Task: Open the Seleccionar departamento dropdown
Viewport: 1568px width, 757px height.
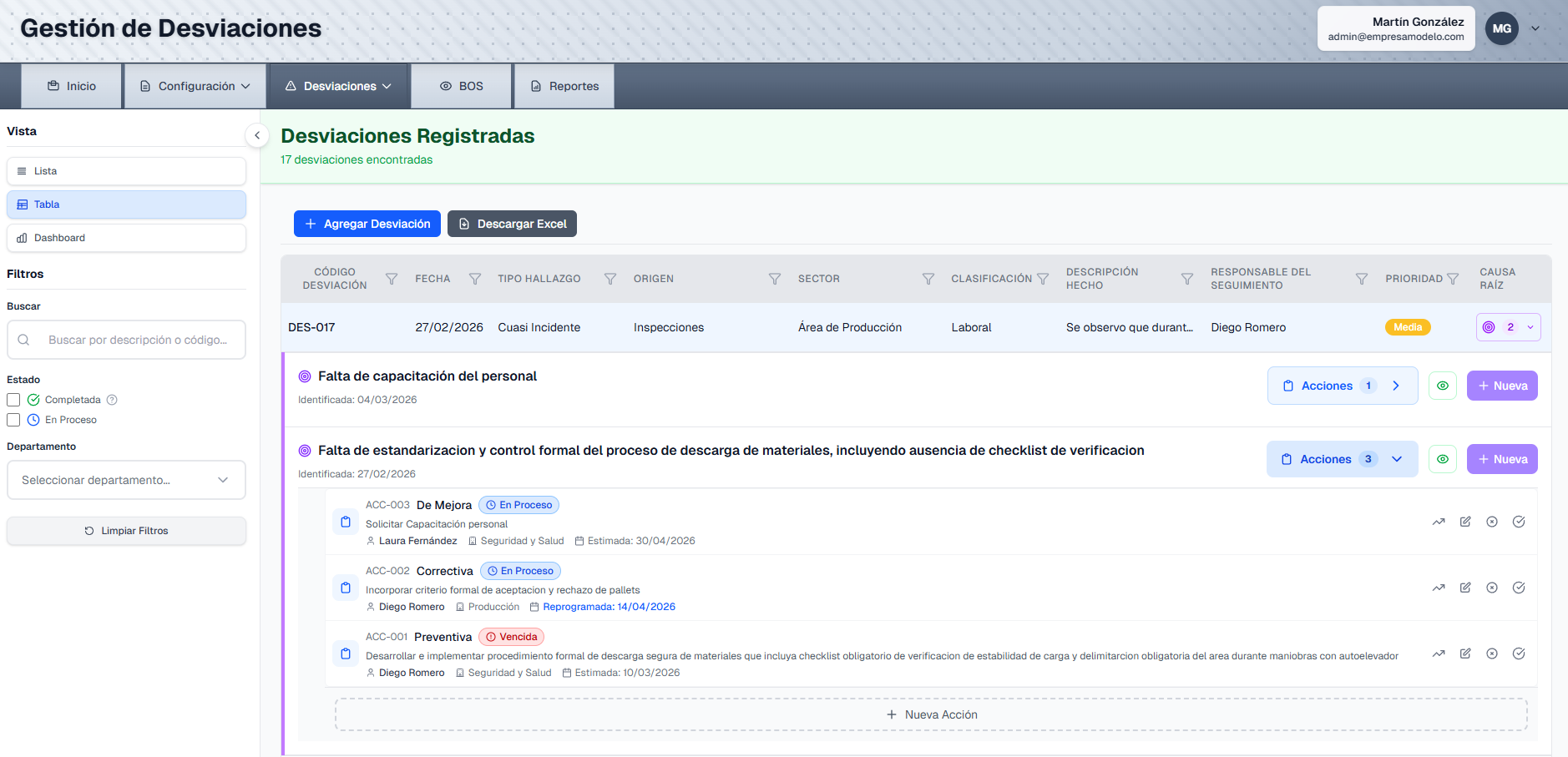Action: point(126,480)
